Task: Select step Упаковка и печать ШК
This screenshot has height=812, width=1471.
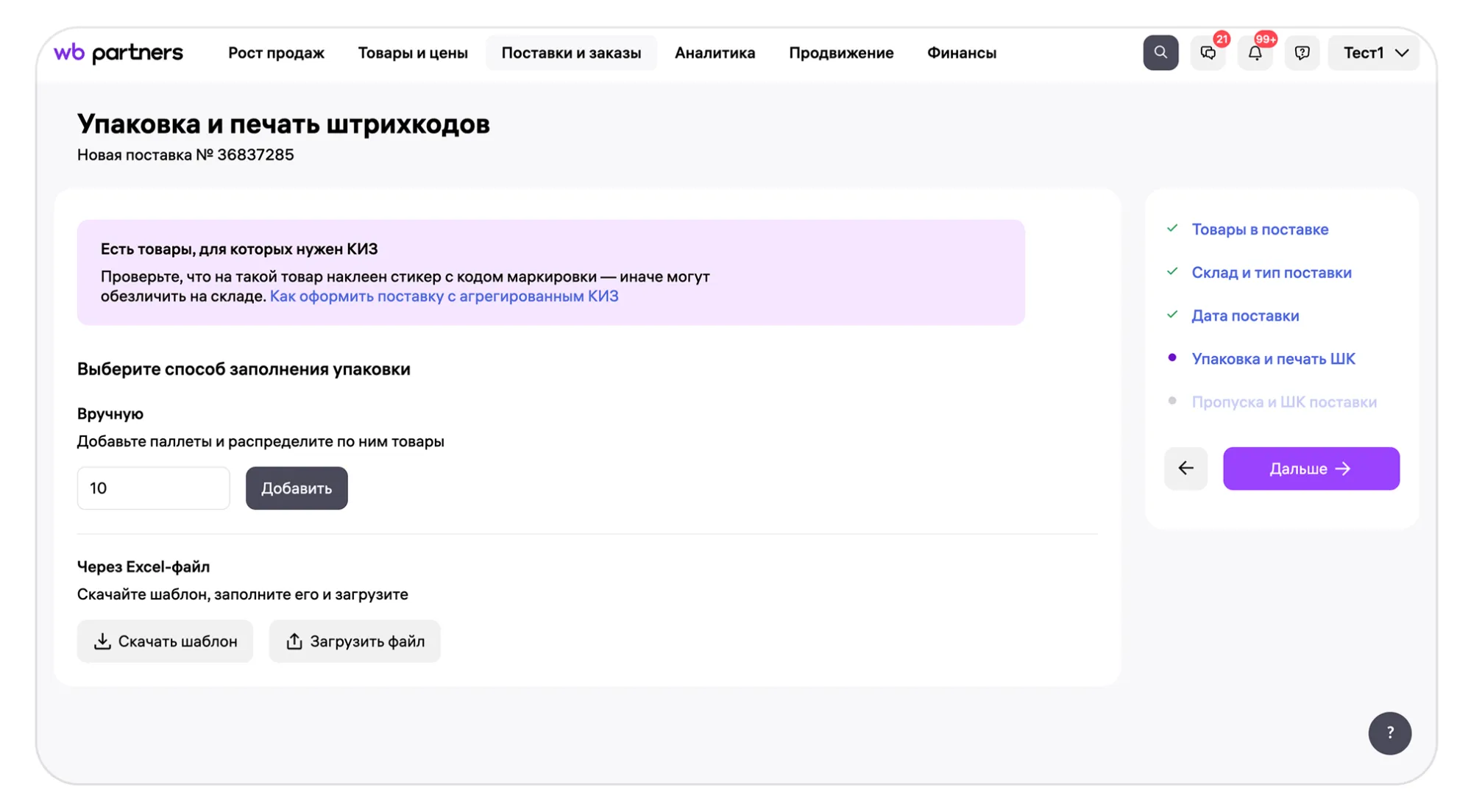Action: [1273, 359]
